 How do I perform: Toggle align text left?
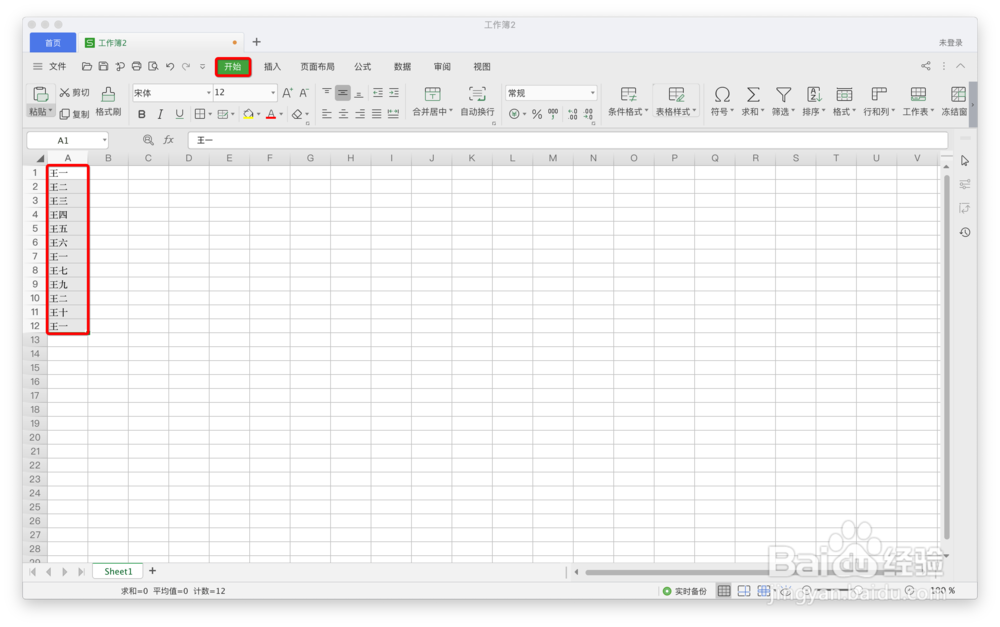click(x=327, y=114)
